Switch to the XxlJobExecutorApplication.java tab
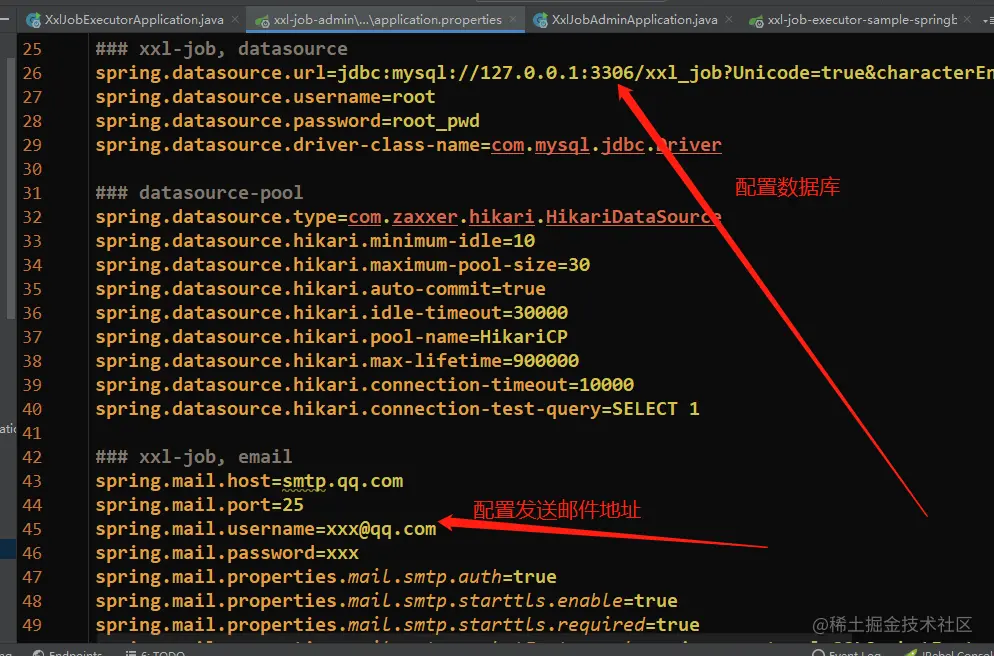This screenshot has height=656, width=994. click(x=134, y=20)
